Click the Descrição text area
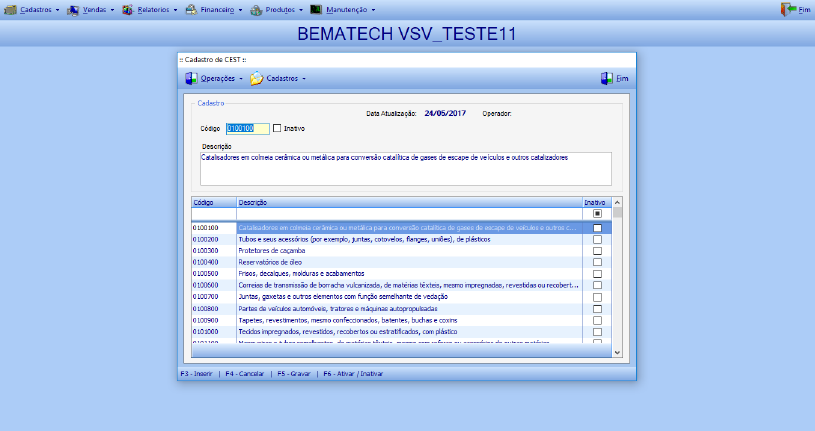Viewport: 815px width, 431px height. 406,169
